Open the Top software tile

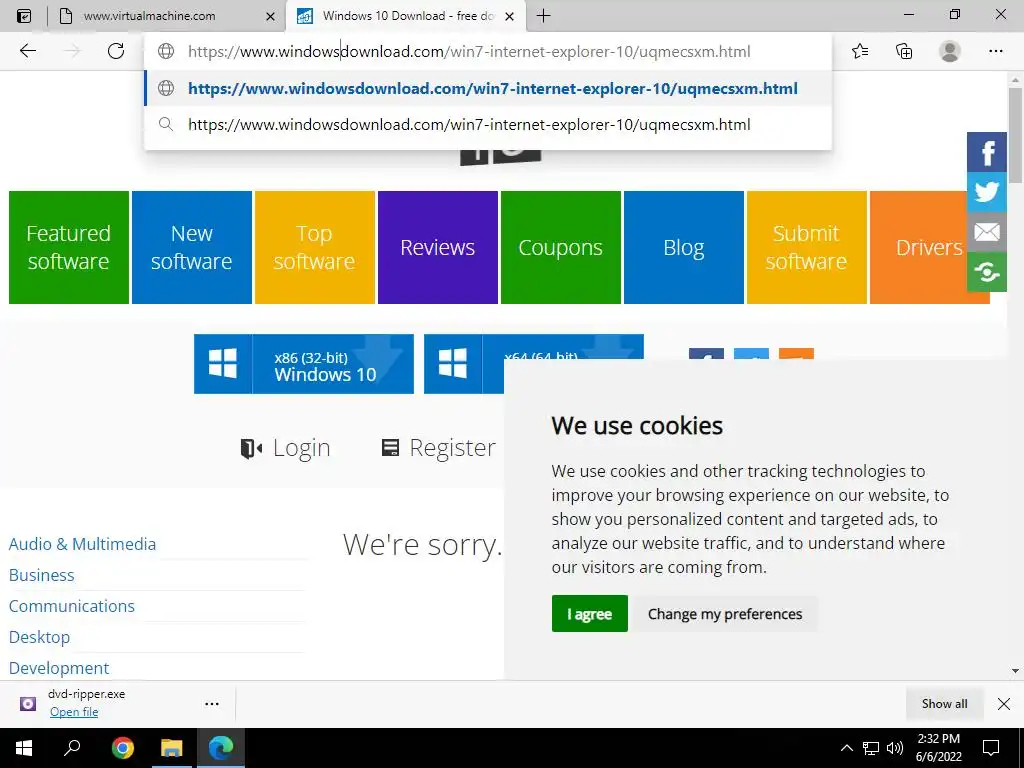click(x=314, y=248)
